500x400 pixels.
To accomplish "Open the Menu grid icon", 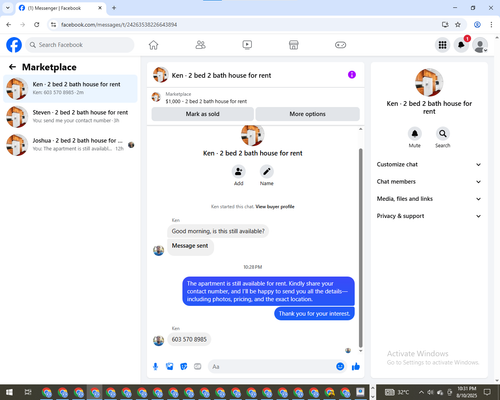I will pyautogui.click(x=442, y=45).
